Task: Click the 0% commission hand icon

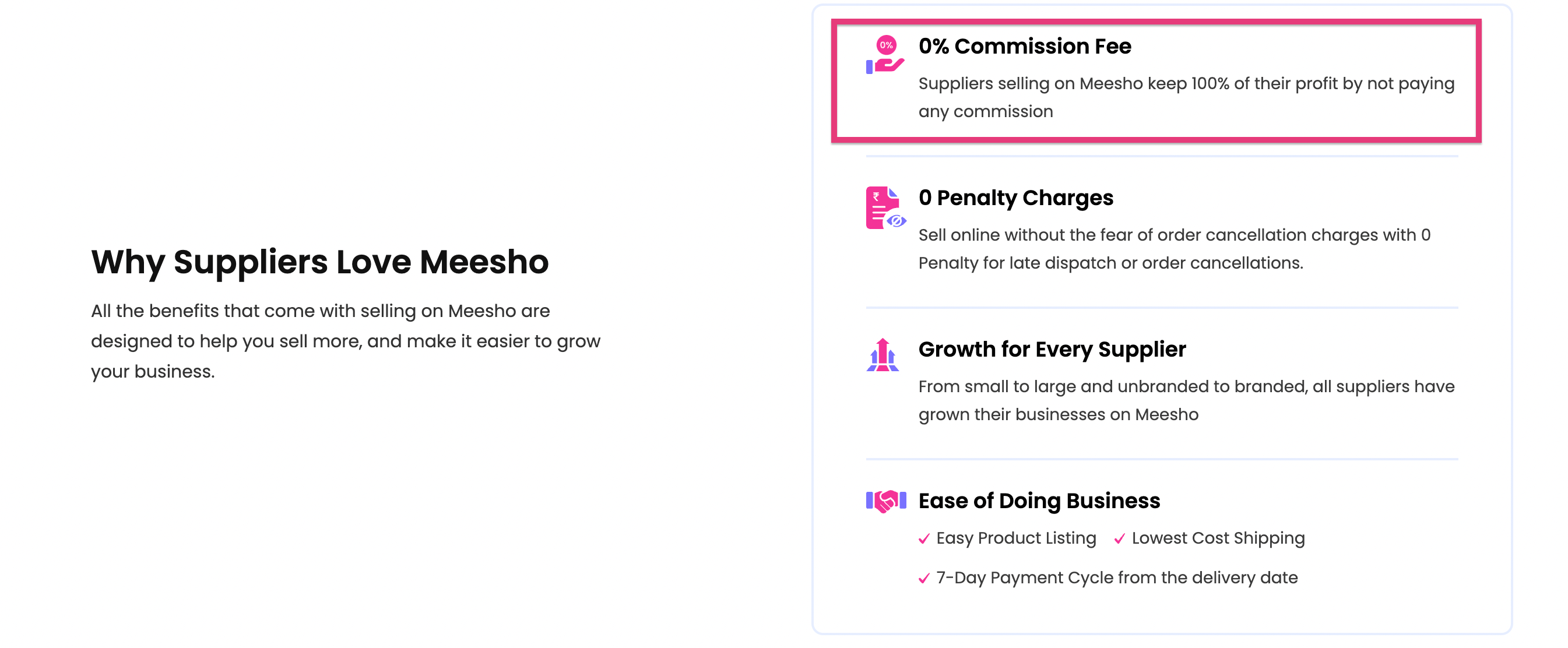Action: [x=885, y=55]
